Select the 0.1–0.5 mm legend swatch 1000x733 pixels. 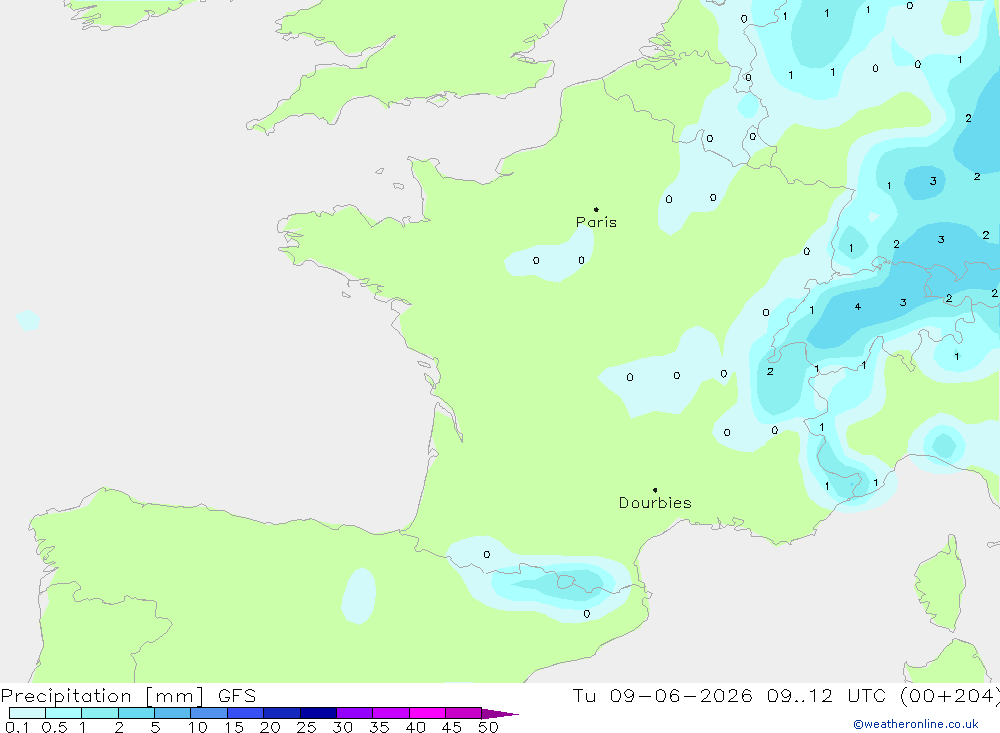[x=27, y=713]
